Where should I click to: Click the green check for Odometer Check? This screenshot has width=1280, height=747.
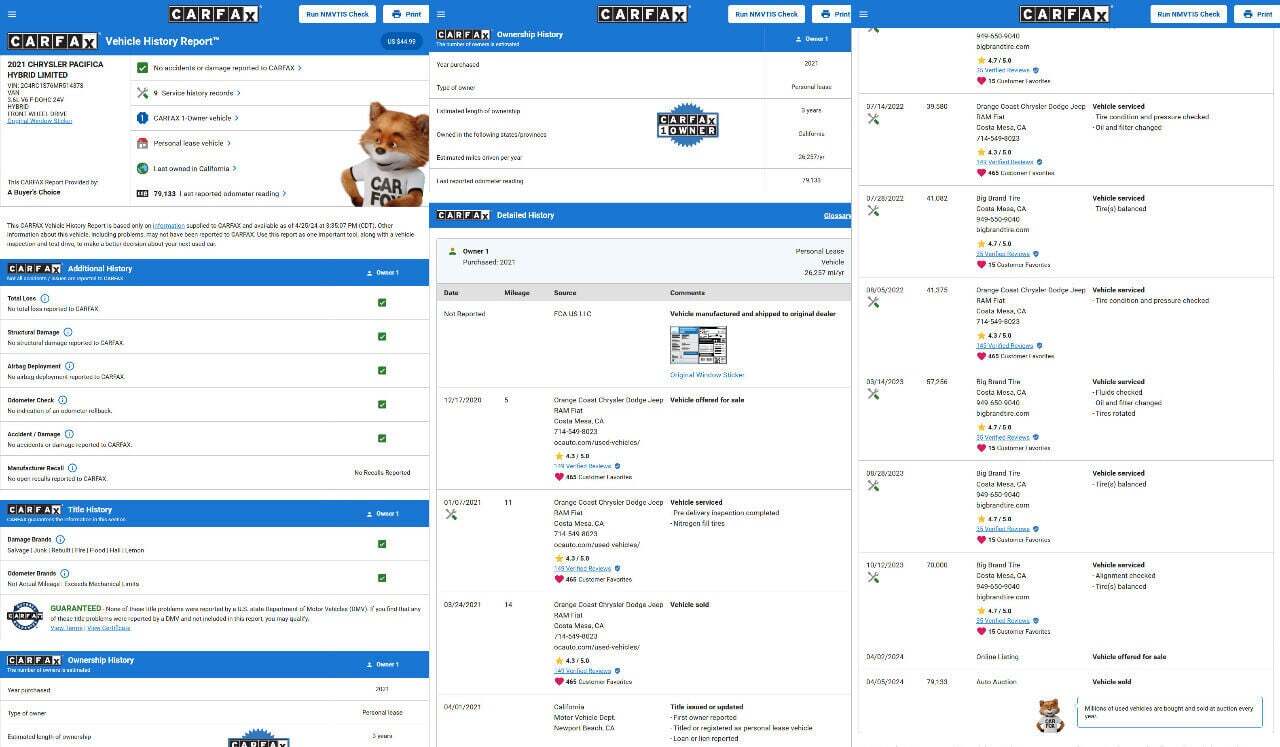click(x=382, y=404)
